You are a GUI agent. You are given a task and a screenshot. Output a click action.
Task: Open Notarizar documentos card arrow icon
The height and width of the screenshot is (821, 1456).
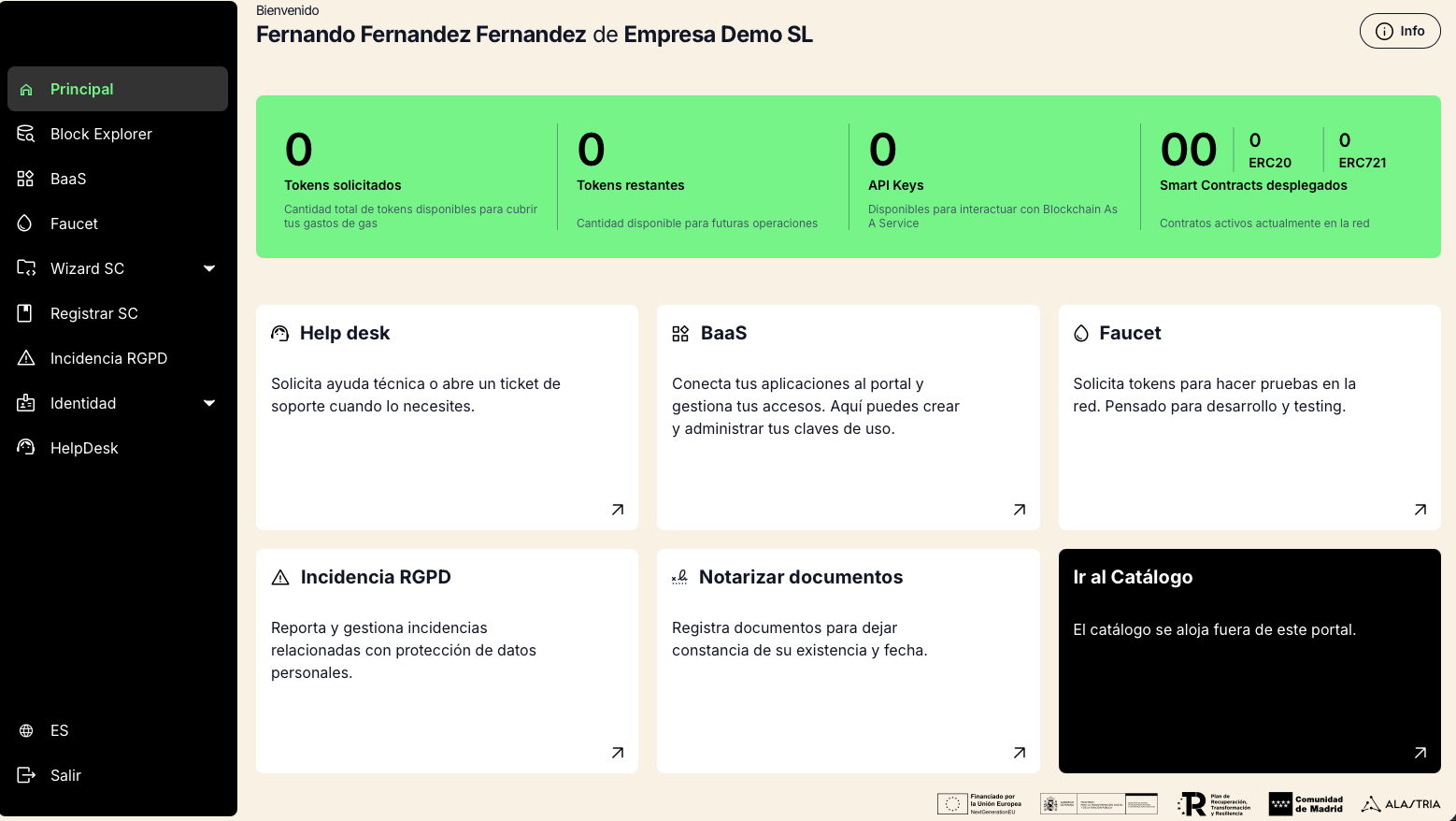click(x=1020, y=753)
